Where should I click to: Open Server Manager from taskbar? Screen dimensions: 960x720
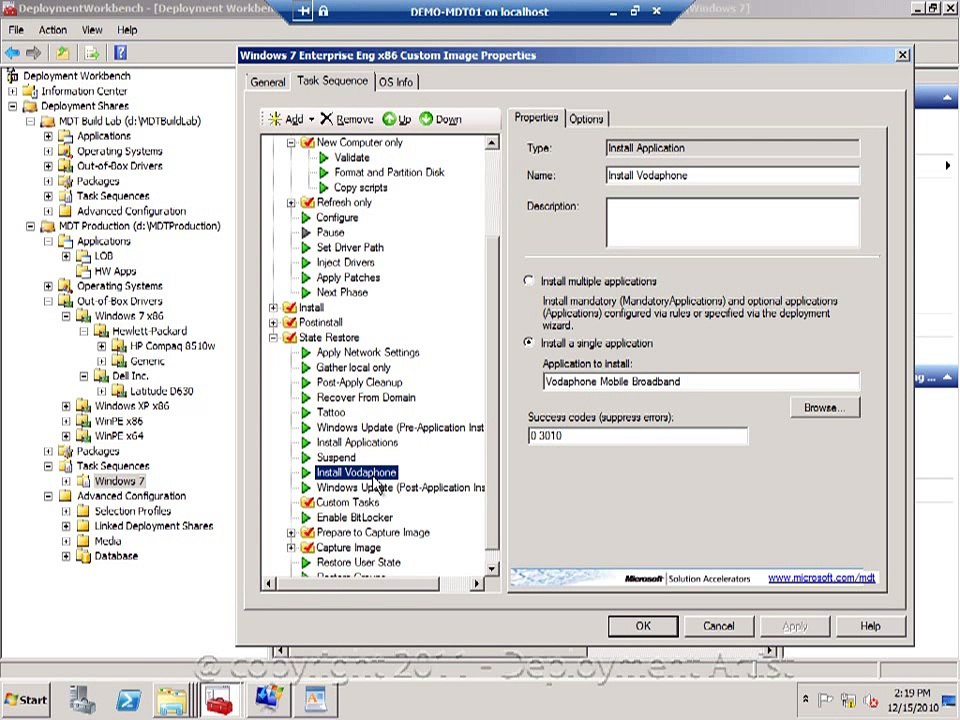[82, 699]
